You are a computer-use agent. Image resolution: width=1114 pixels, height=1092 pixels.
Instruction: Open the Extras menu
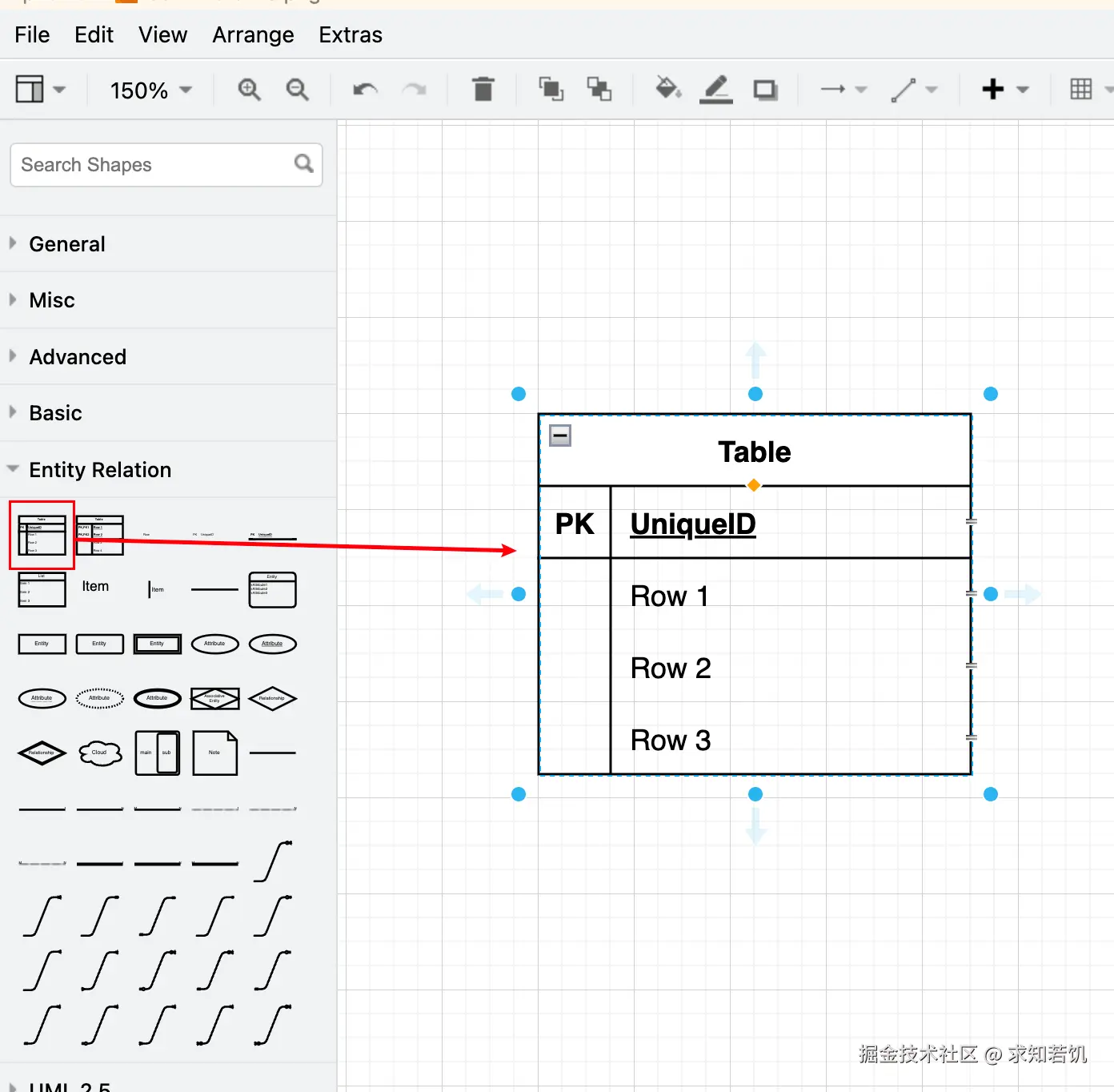tap(351, 35)
